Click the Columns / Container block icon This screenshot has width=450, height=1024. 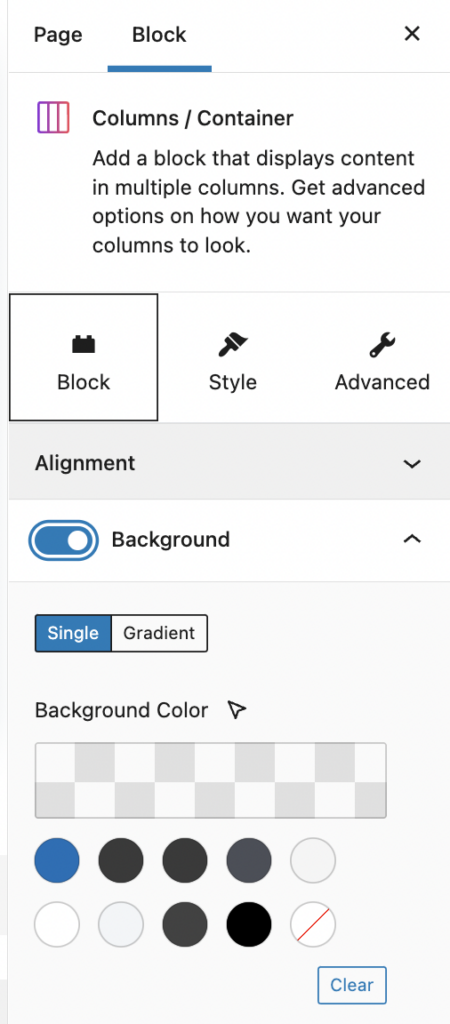click(53, 118)
